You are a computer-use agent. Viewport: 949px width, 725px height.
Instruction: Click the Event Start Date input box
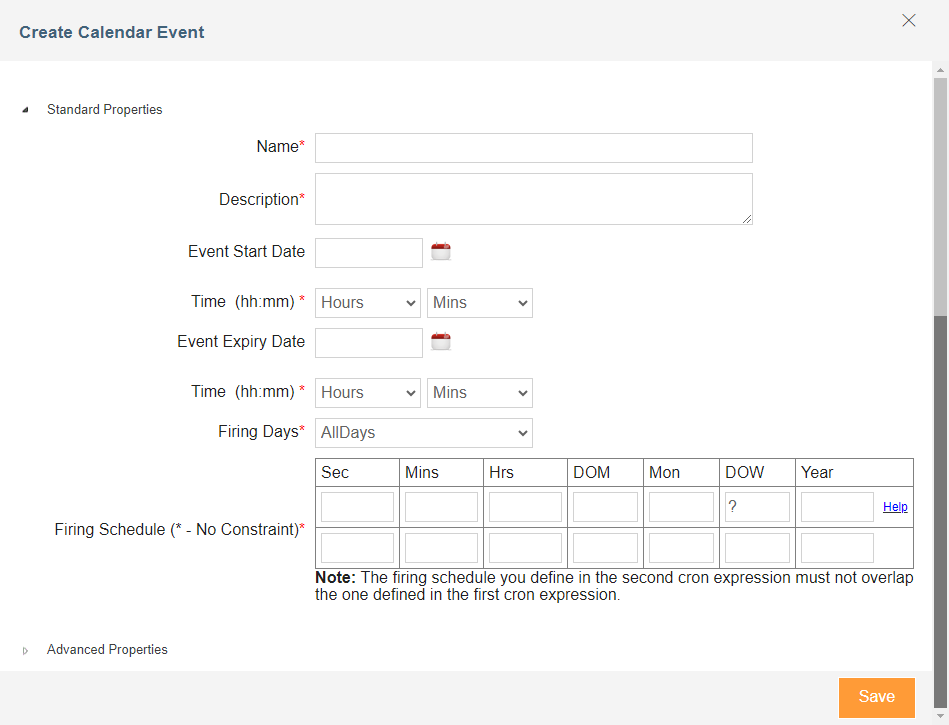[x=369, y=253]
